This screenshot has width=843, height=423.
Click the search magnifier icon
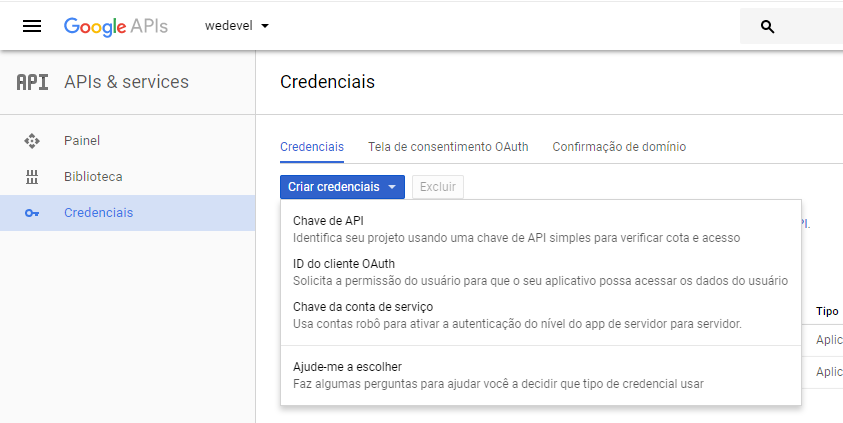(768, 27)
